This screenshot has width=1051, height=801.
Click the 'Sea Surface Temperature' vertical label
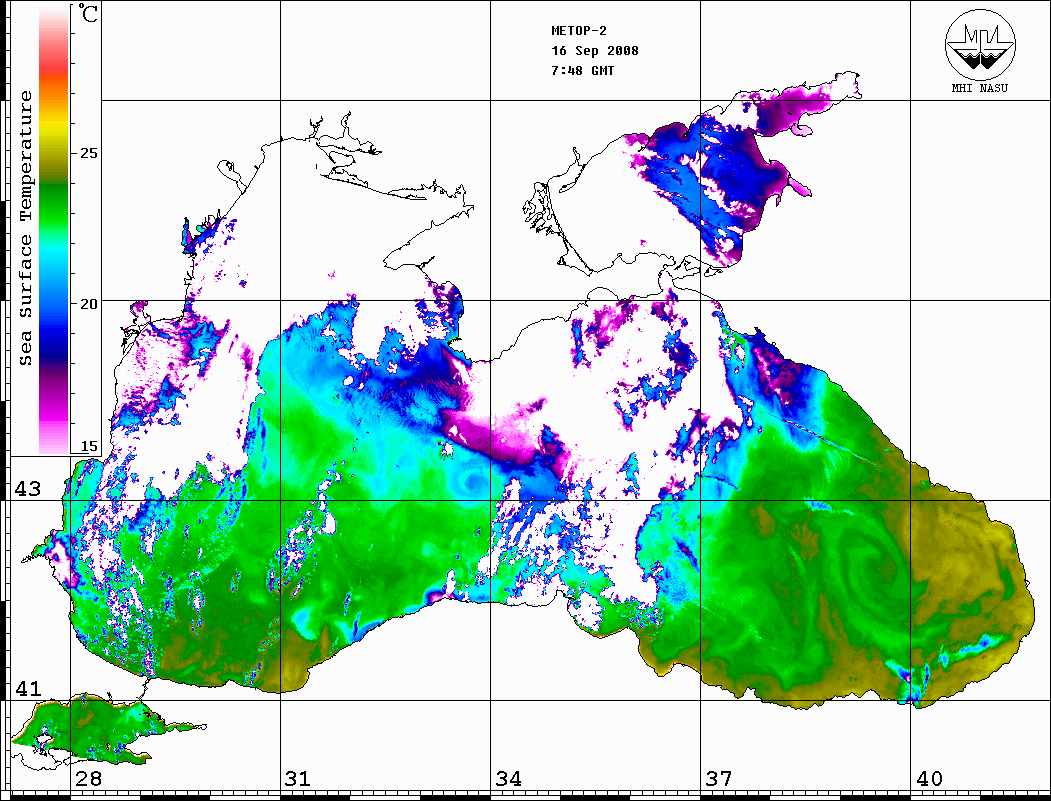tap(25, 228)
